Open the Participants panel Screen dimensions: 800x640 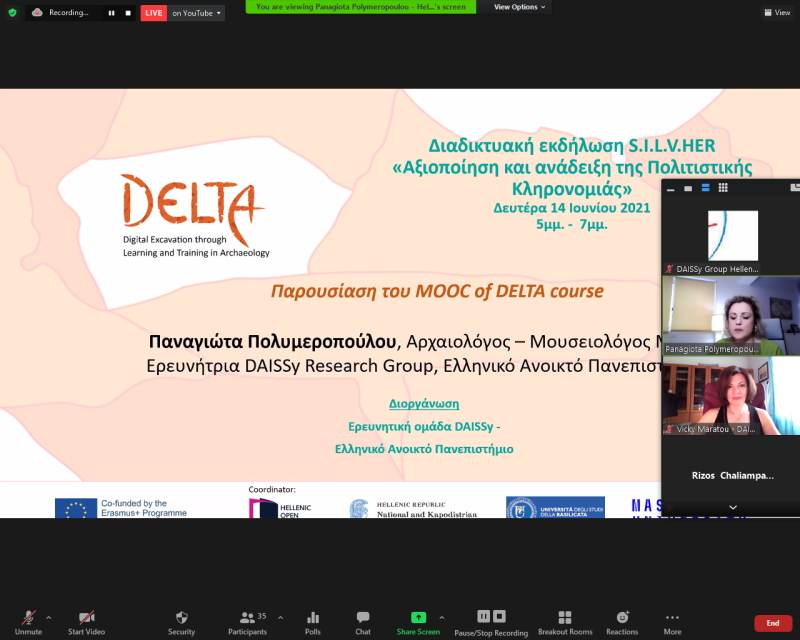[247, 623]
